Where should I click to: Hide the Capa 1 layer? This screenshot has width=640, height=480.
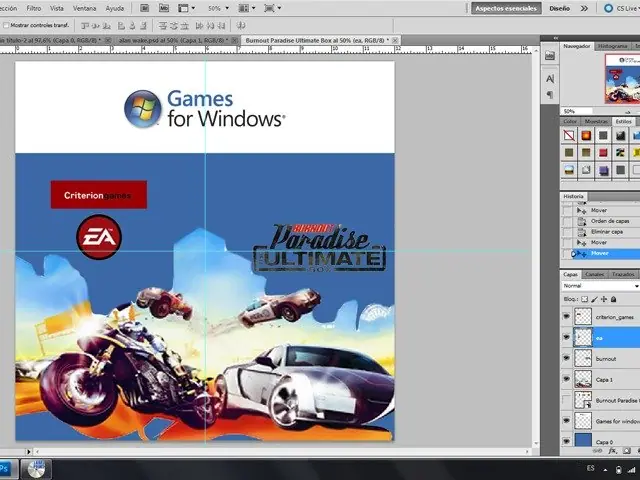click(x=566, y=379)
